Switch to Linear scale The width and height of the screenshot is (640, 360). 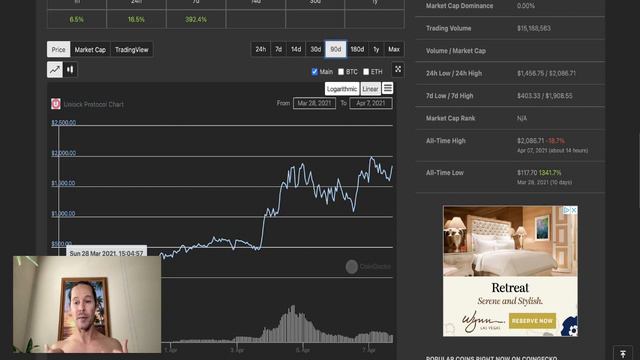[x=370, y=89]
